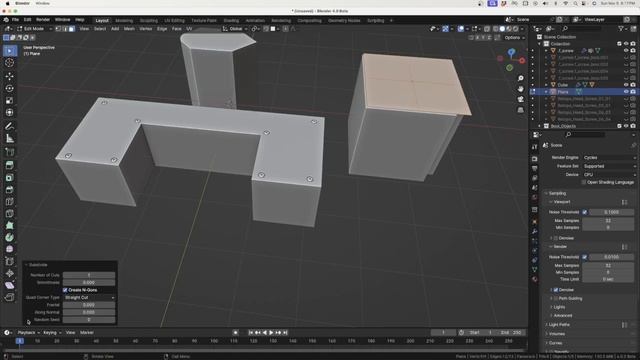
Task: Switch to the Sculpting workspace tab
Action: point(149,20)
